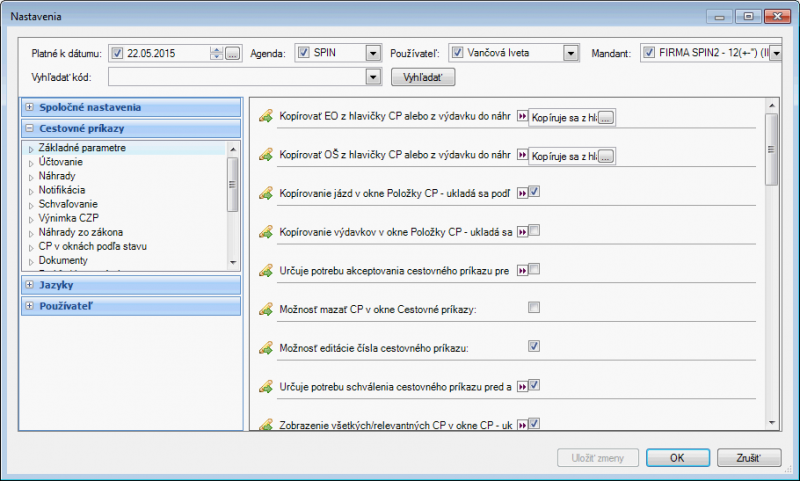Viewport: 800px width, 481px height.
Task: Click pencil icon beside 'Zobrazenie všetkých/relevantných CP'
Action: [265, 425]
